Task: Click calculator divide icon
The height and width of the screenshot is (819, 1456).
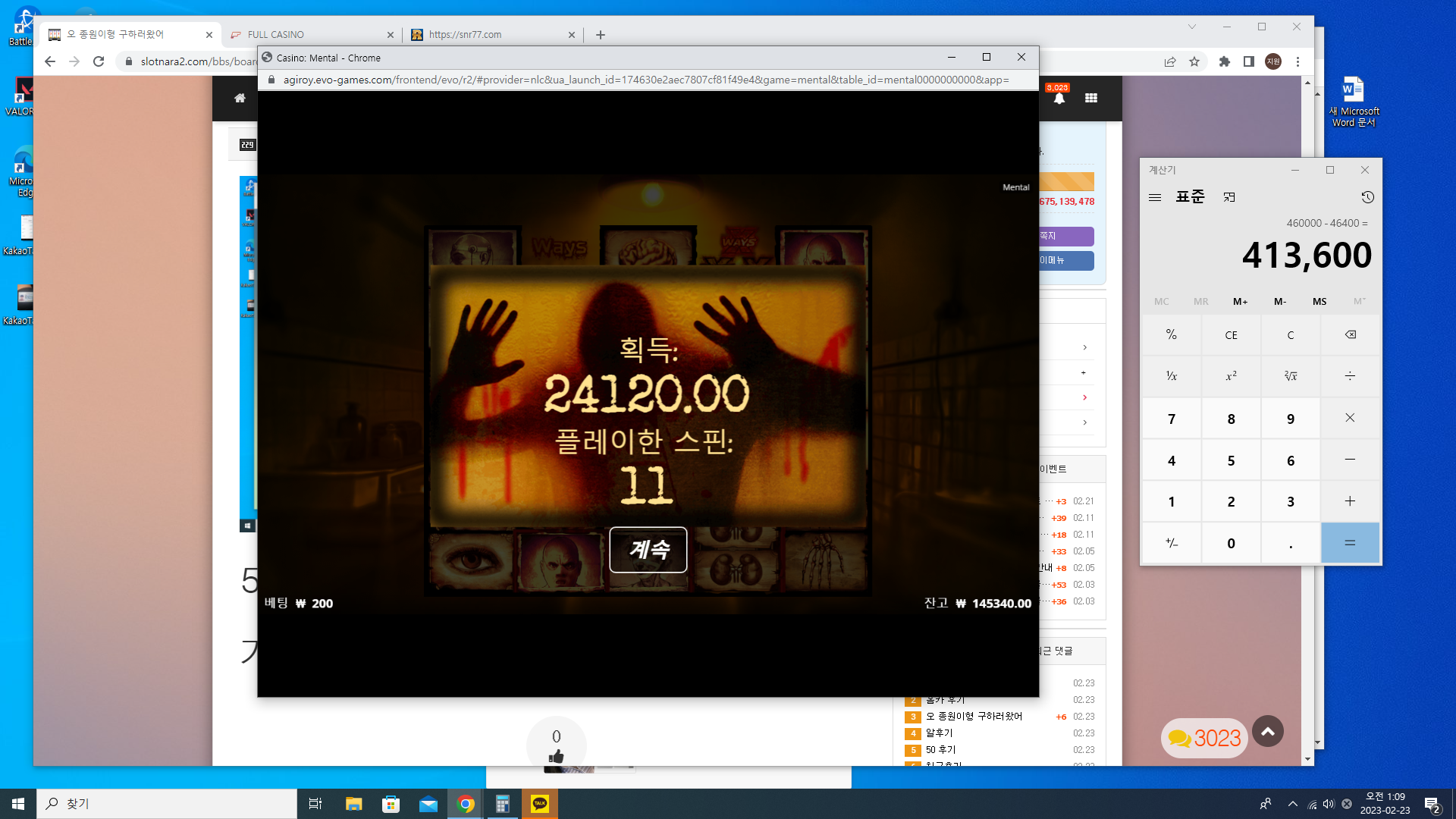Action: click(1350, 376)
